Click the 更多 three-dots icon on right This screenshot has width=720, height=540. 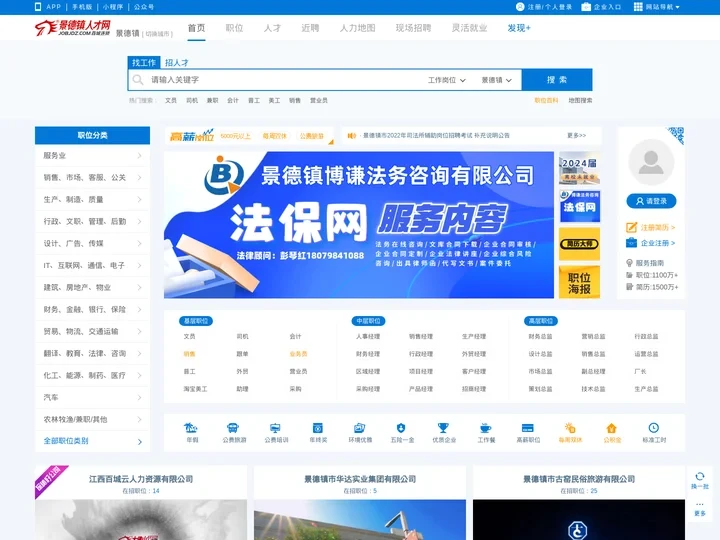click(x=700, y=504)
